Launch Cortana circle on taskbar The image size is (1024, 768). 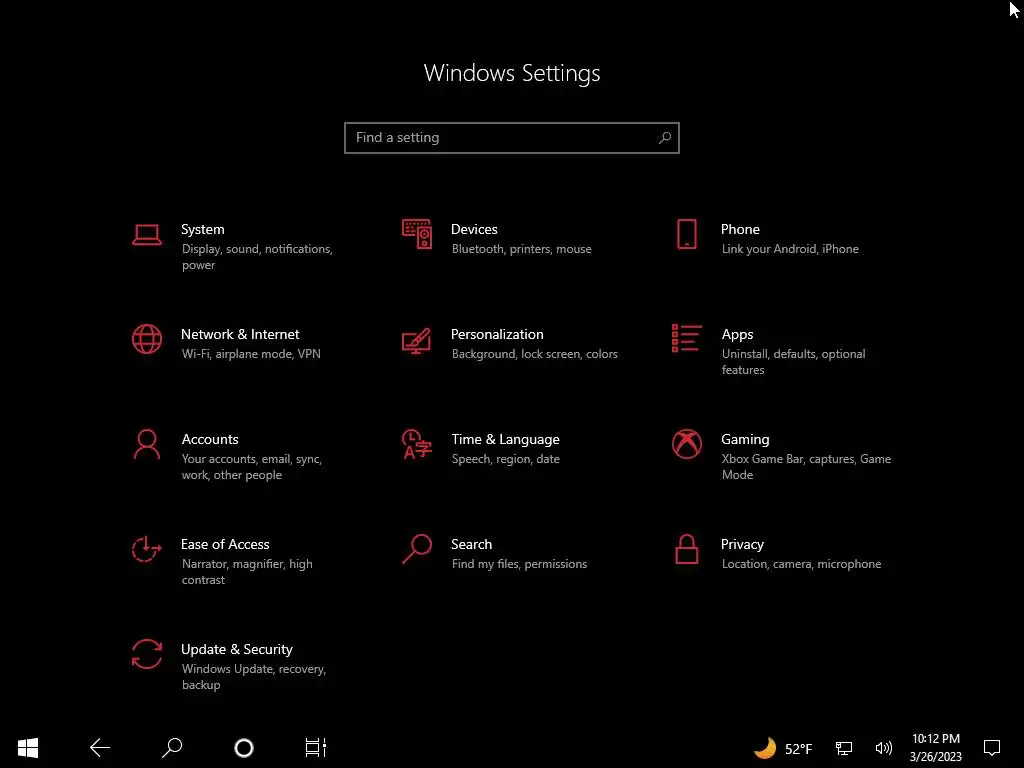[x=244, y=748]
